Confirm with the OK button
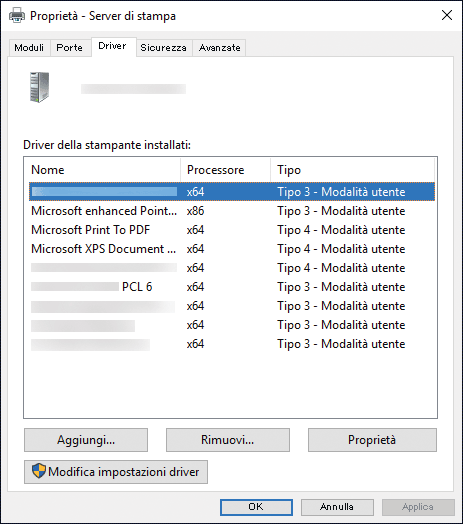 pos(256,507)
